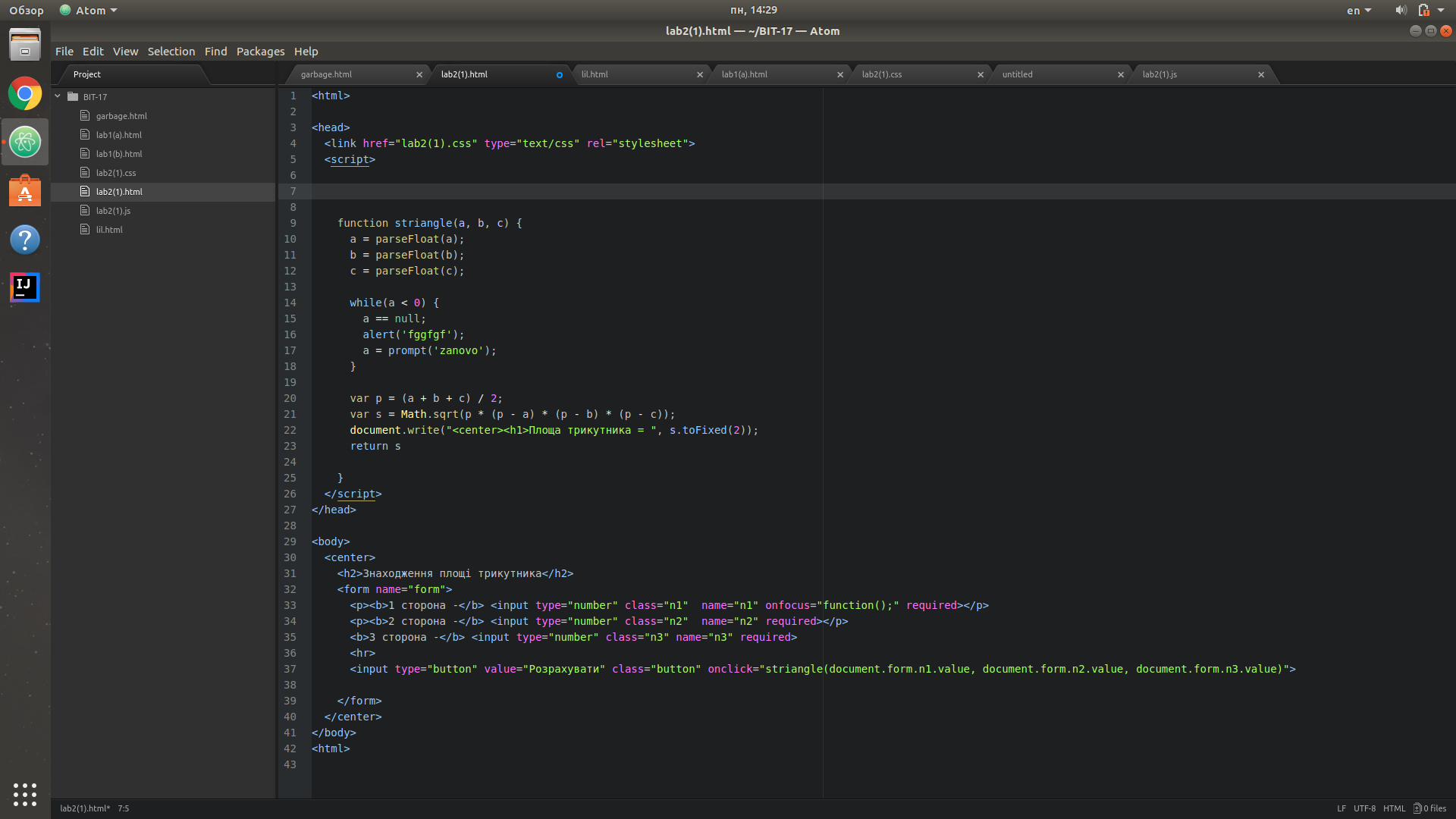Launch Google Chrome from the dock
The image size is (1456, 819).
pos(25,94)
